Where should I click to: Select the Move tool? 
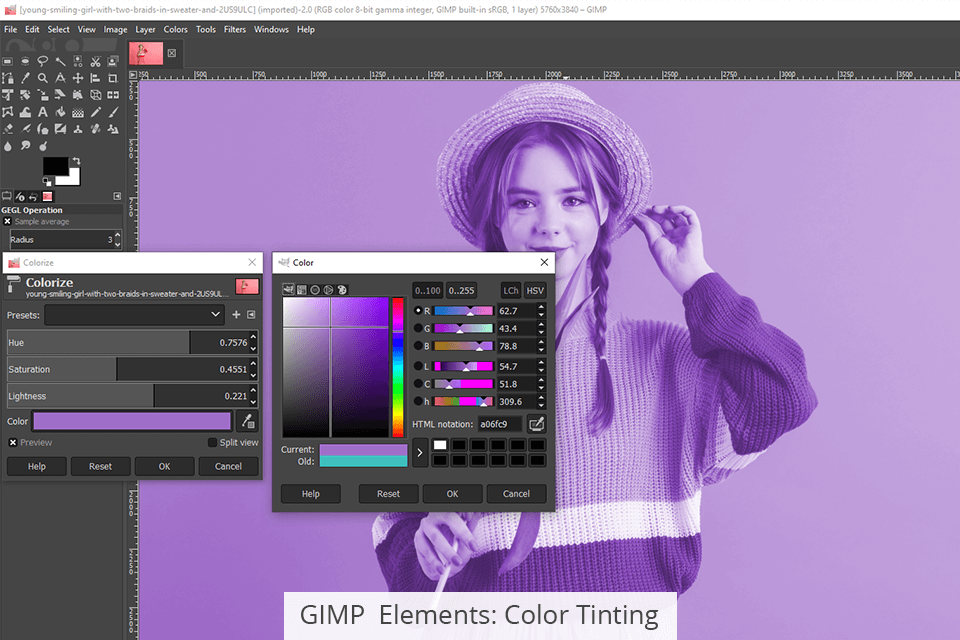pos(78,78)
